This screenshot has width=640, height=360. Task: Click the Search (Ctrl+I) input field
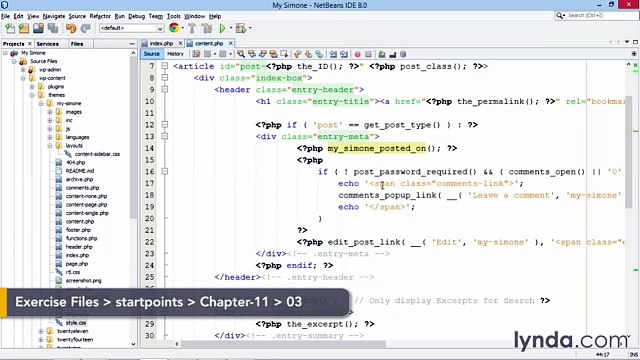[x=602, y=16]
